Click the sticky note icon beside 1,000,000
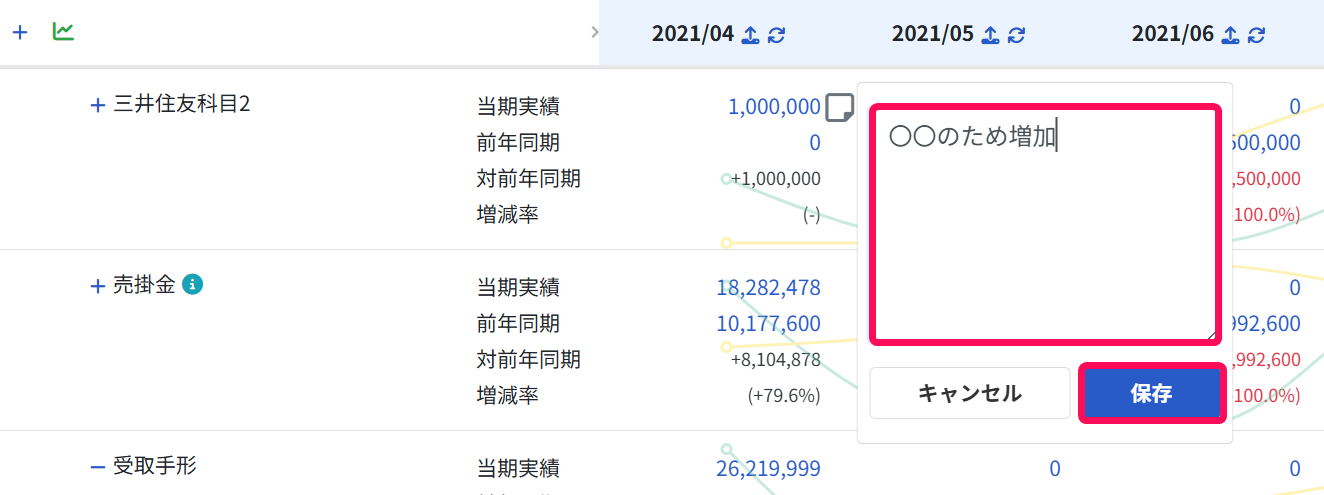The image size is (1324, 495). click(x=839, y=106)
